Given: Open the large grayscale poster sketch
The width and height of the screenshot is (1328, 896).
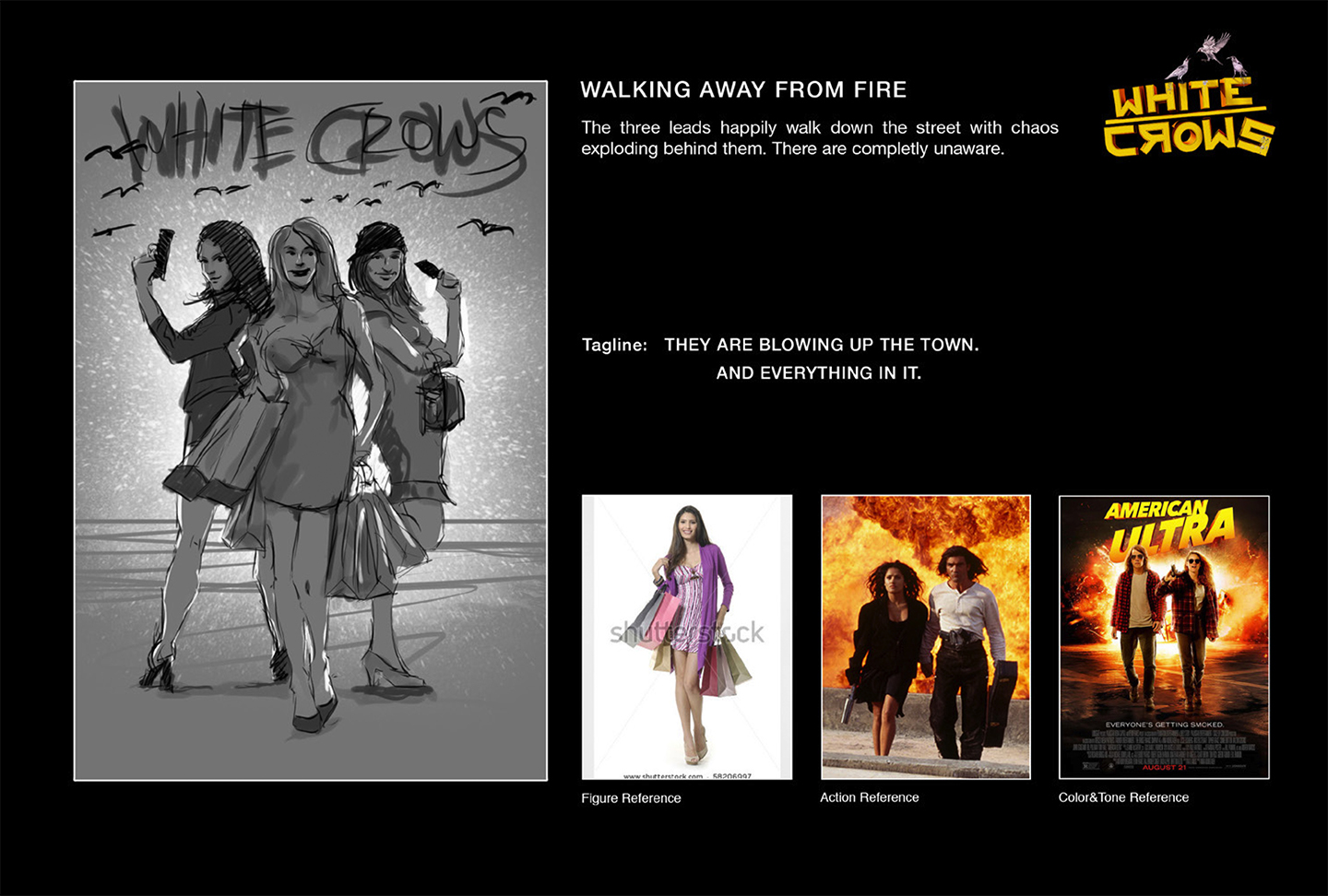Looking at the screenshot, I should coord(311,430).
